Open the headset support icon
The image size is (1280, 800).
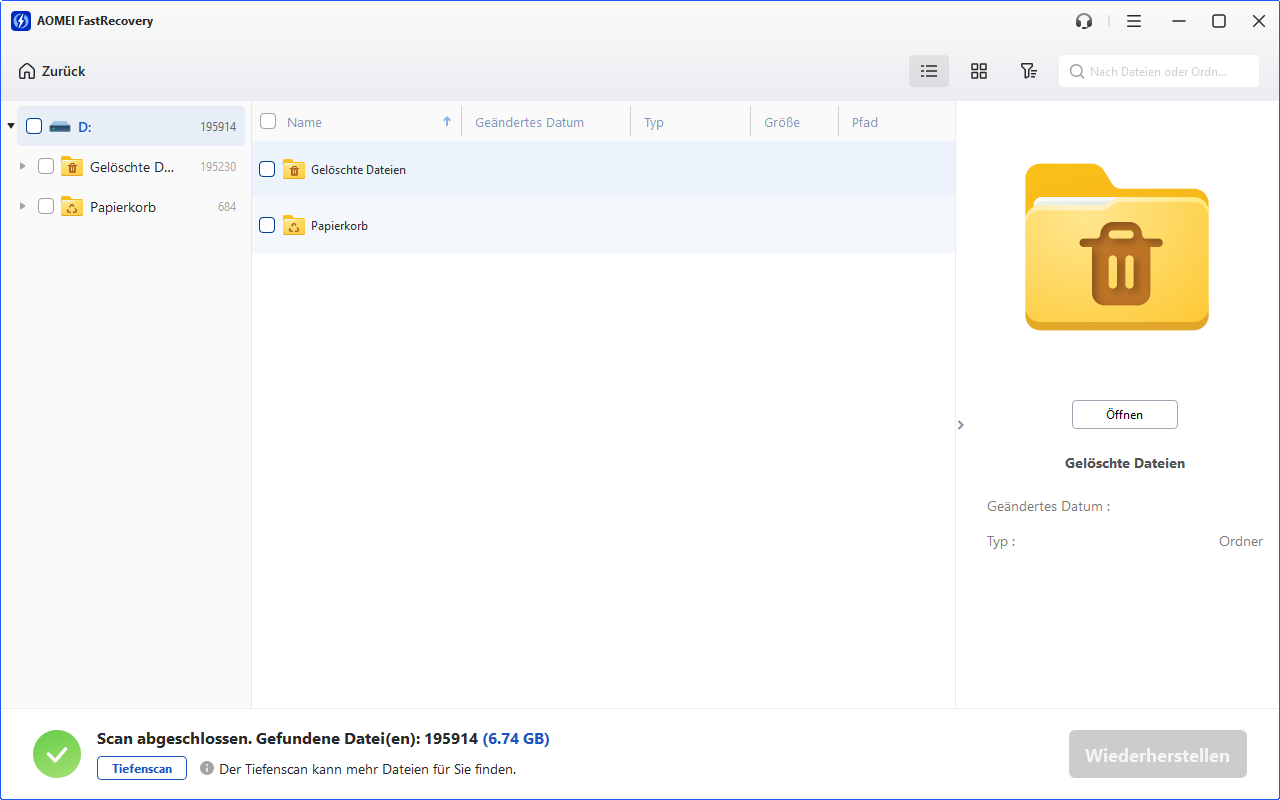[x=1084, y=21]
